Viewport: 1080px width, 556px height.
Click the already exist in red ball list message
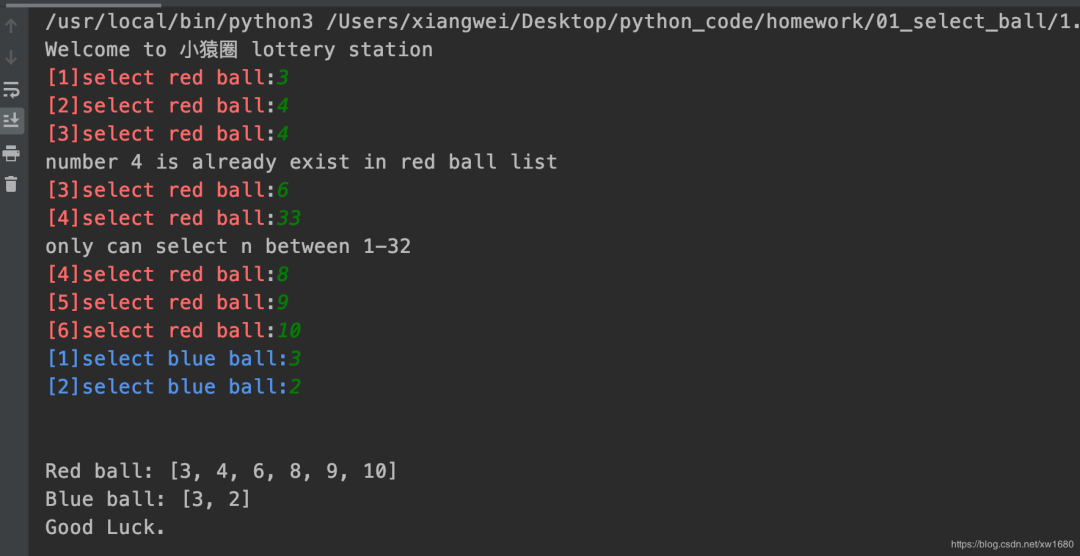pyautogui.click(x=301, y=162)
